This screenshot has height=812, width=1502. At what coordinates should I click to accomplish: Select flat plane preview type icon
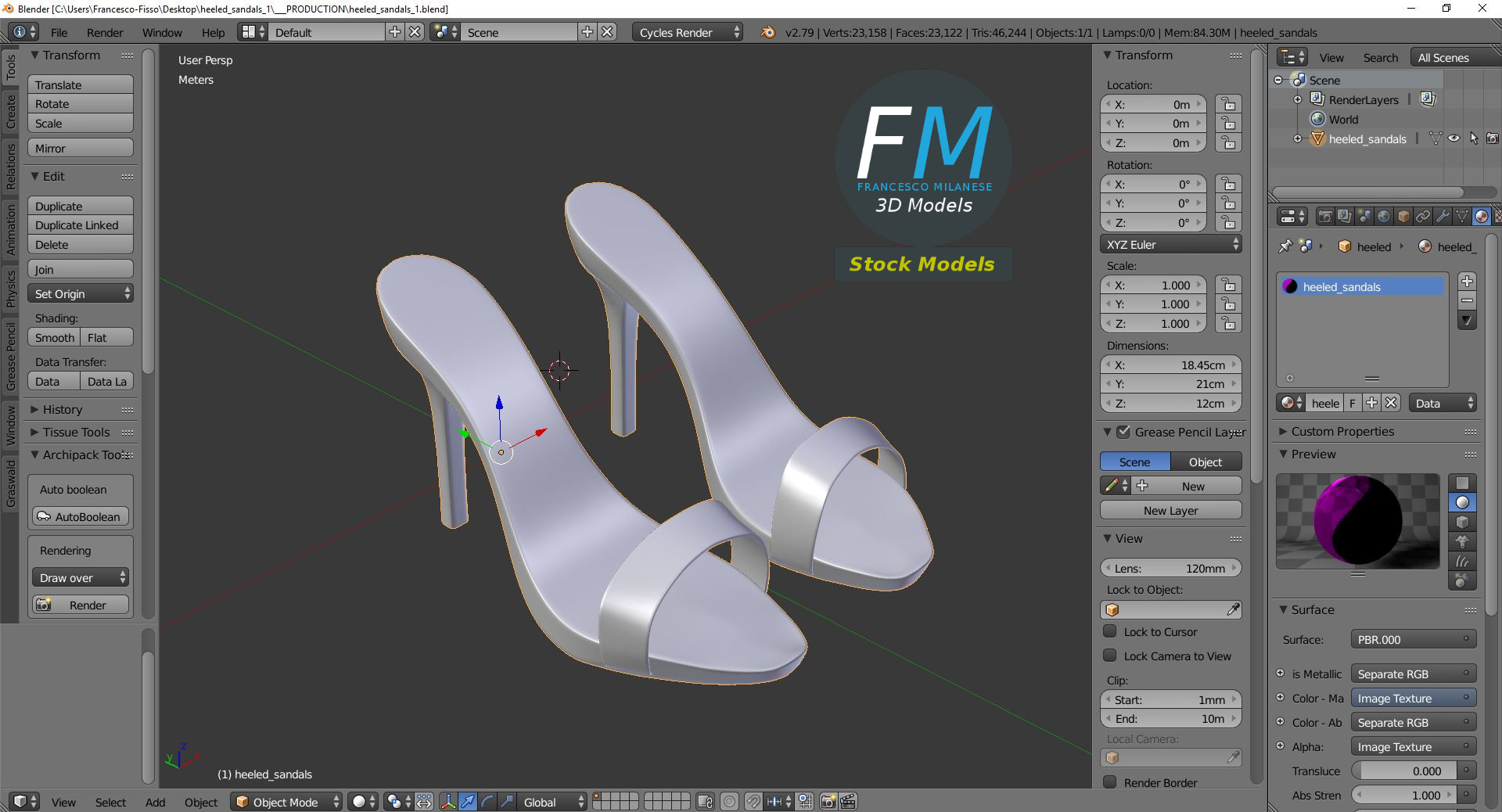click(x=1462, y=483)
